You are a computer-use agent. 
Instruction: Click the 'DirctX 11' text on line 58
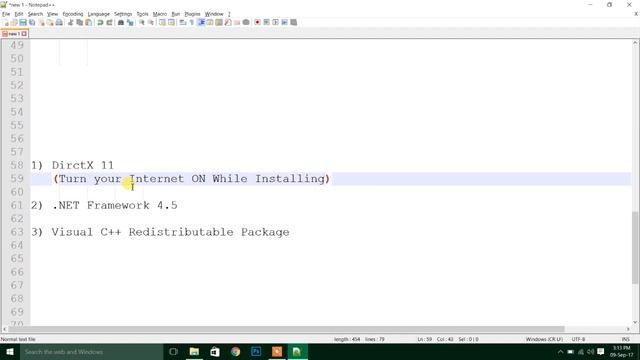[x=83, y=165]
